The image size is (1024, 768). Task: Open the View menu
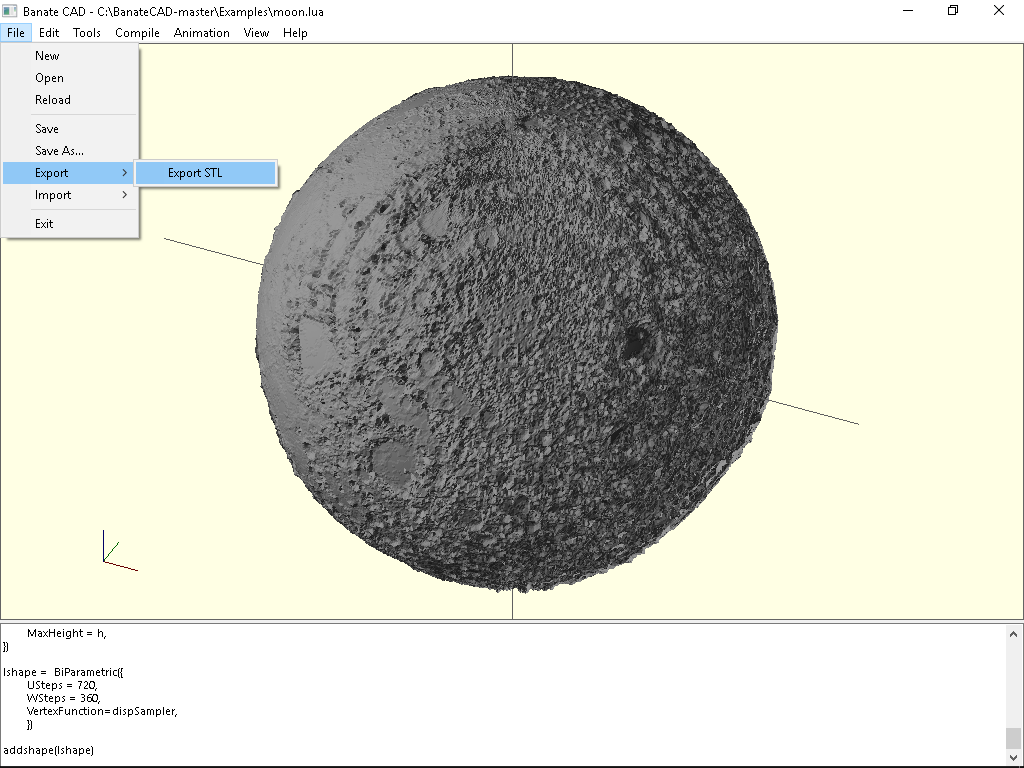tap(256, 32)
